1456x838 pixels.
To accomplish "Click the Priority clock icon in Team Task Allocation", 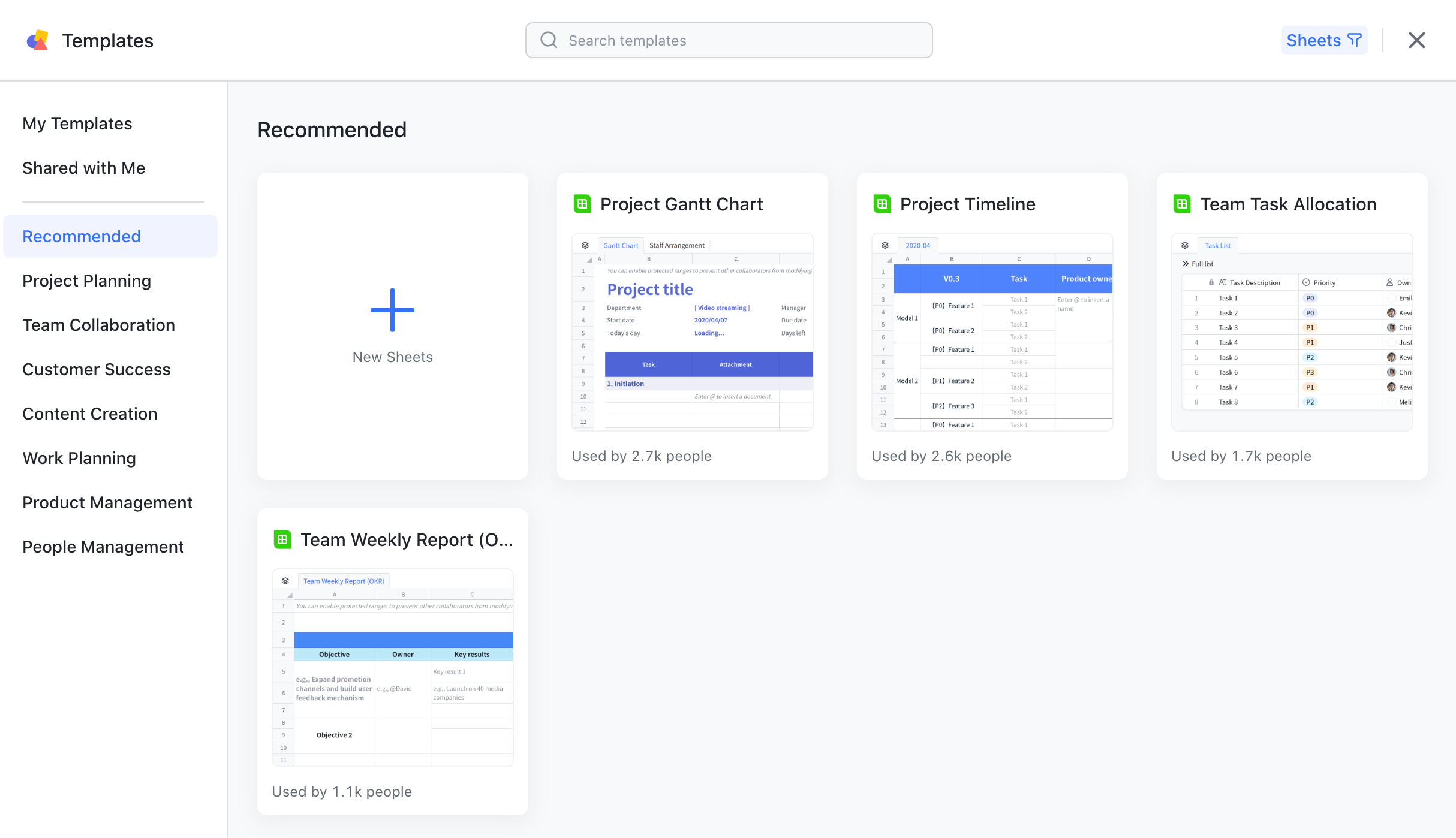I will pyautogui.click(x=1305, y=282).
